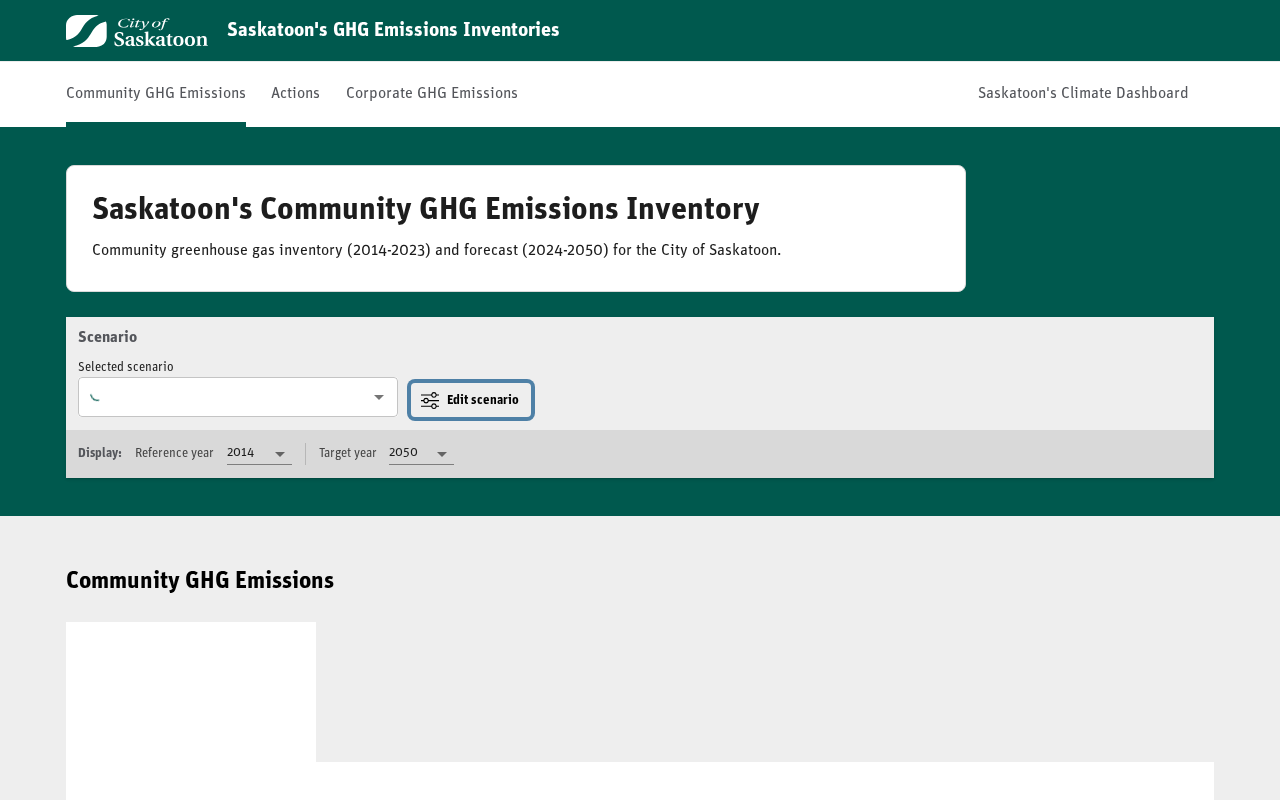Click the arrow beside target year 2050
Screen dimensions: 1280x800
point(442,454)
